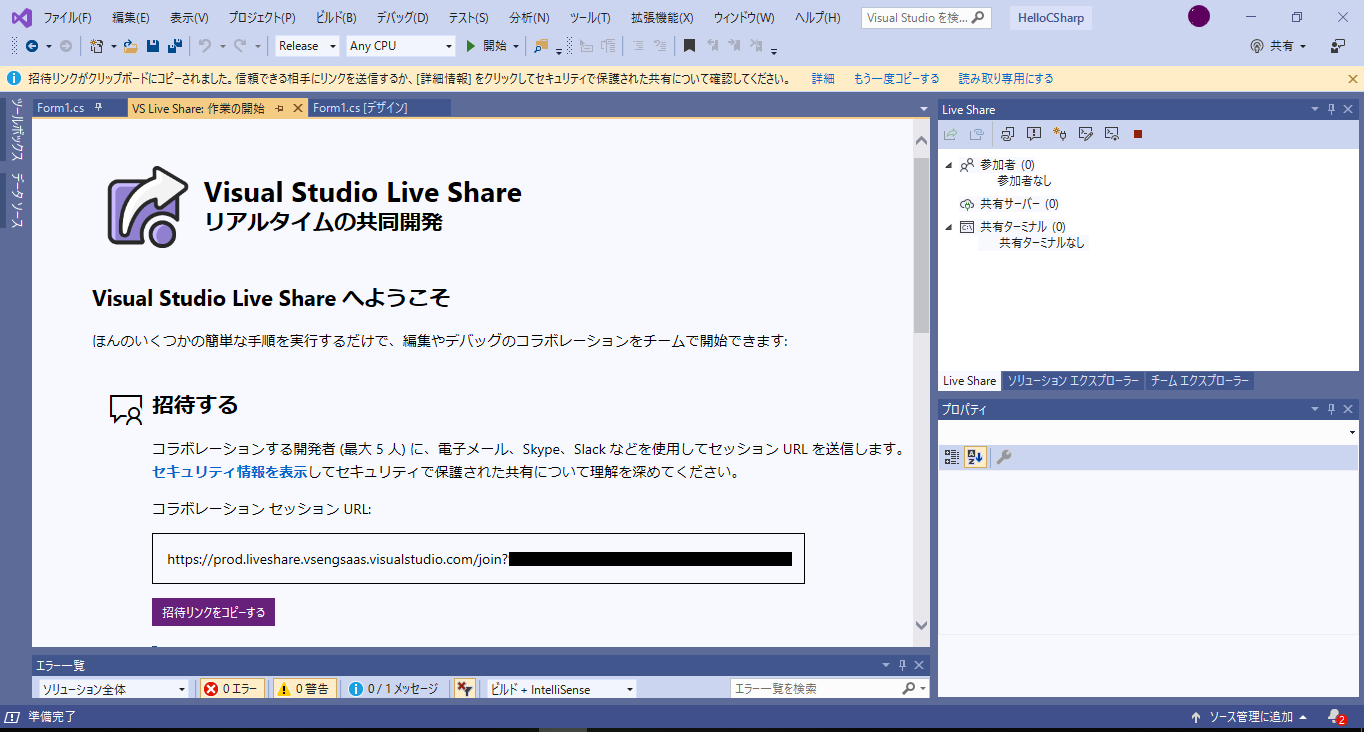Pin the Properties panel

[x=1331, y=410]
